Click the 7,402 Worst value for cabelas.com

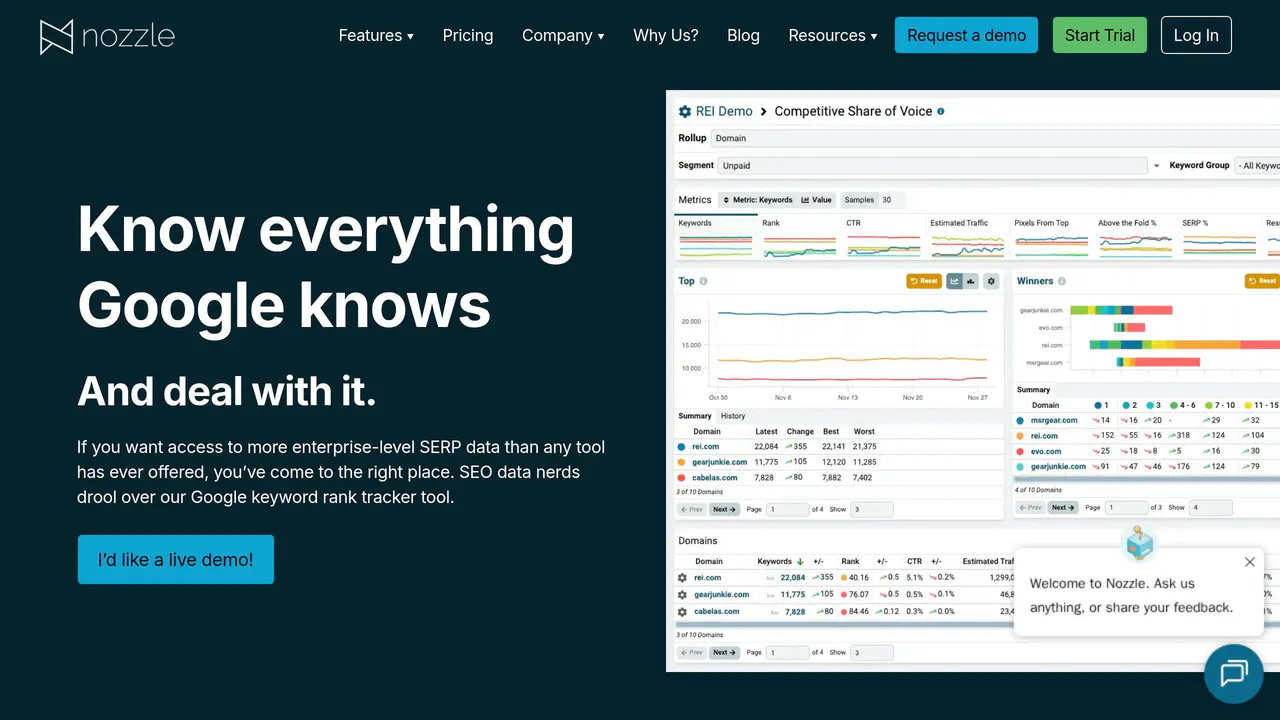[864, 477]
